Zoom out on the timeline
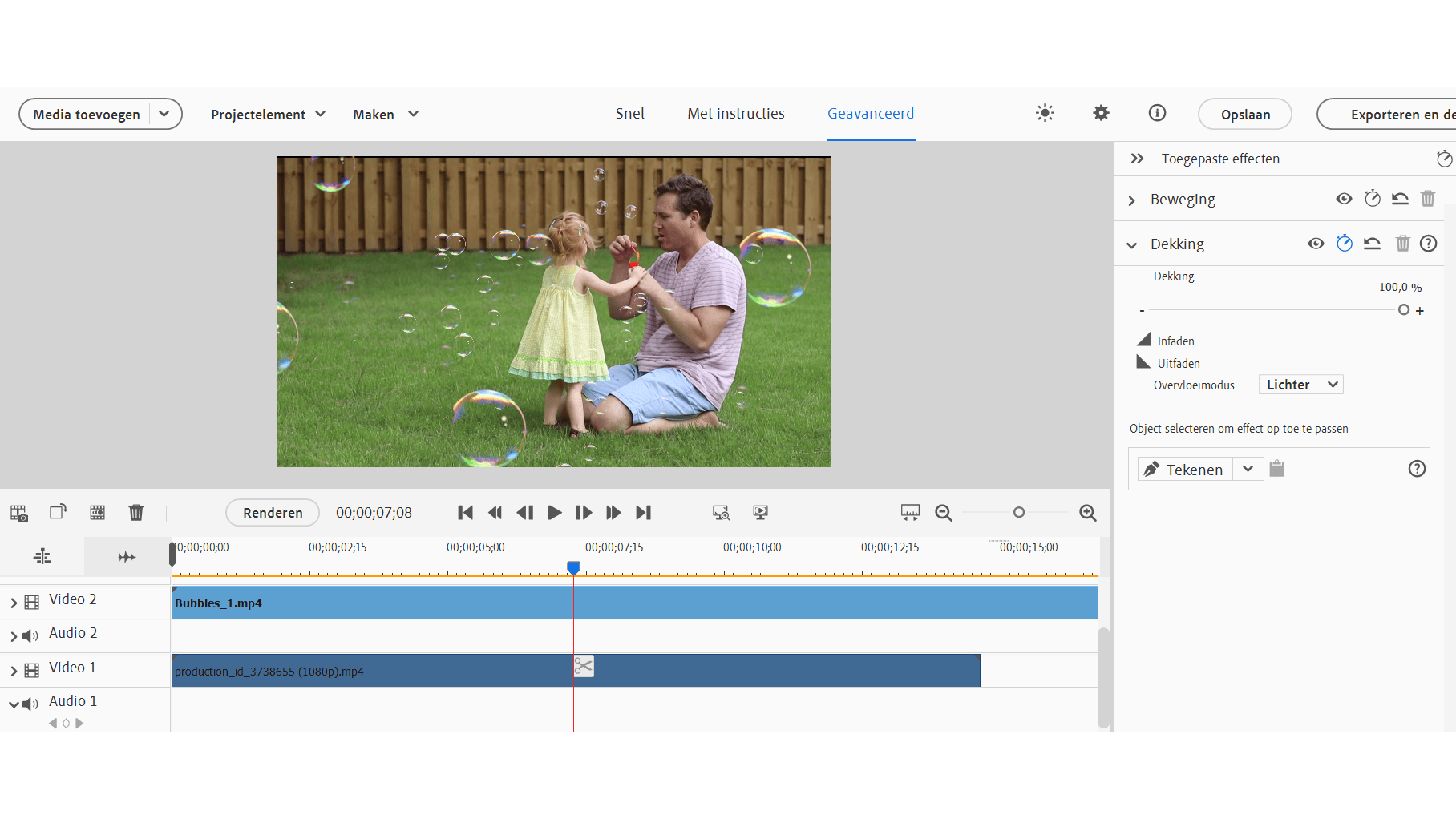The height and width of the screenshot is (819, 1456). point(944,513)
